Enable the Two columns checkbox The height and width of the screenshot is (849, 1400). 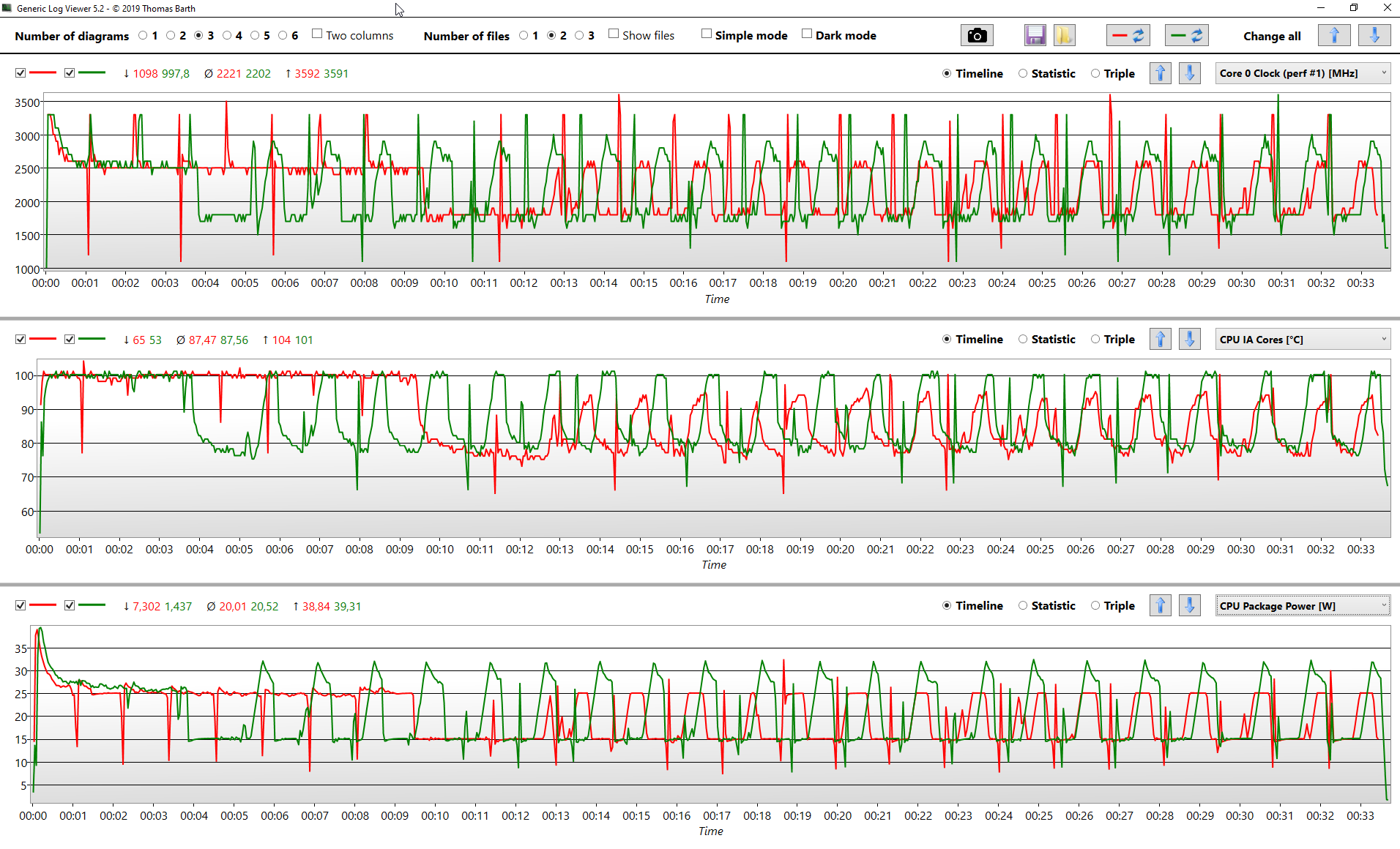click(317, 34)
